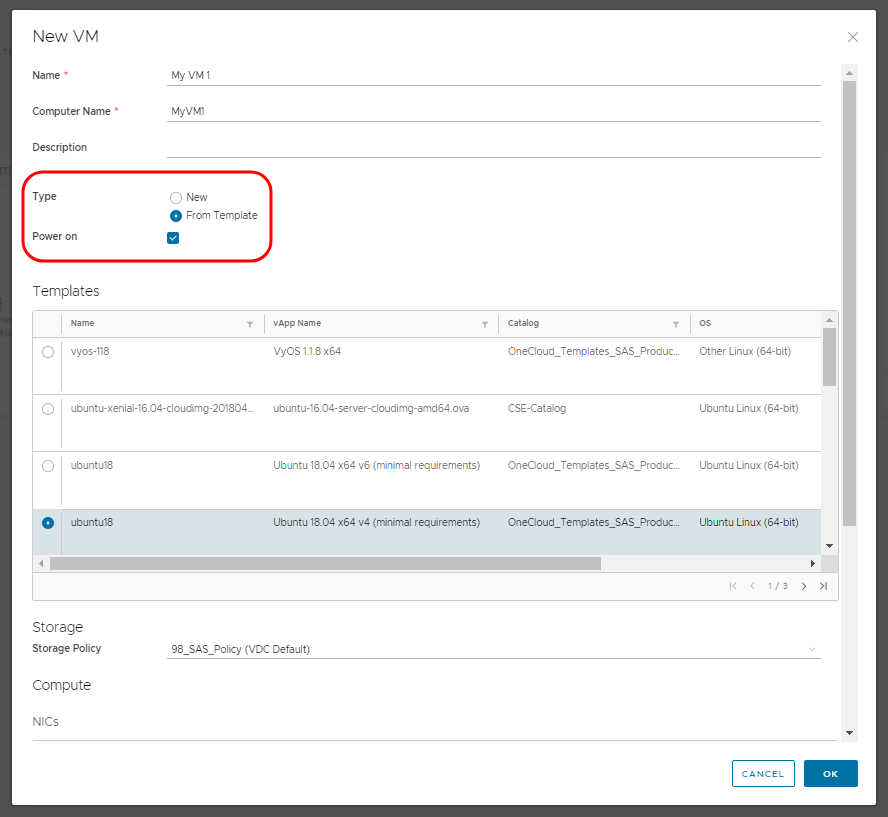
Task: Close the New VM dialog
Action: (852, 37)
